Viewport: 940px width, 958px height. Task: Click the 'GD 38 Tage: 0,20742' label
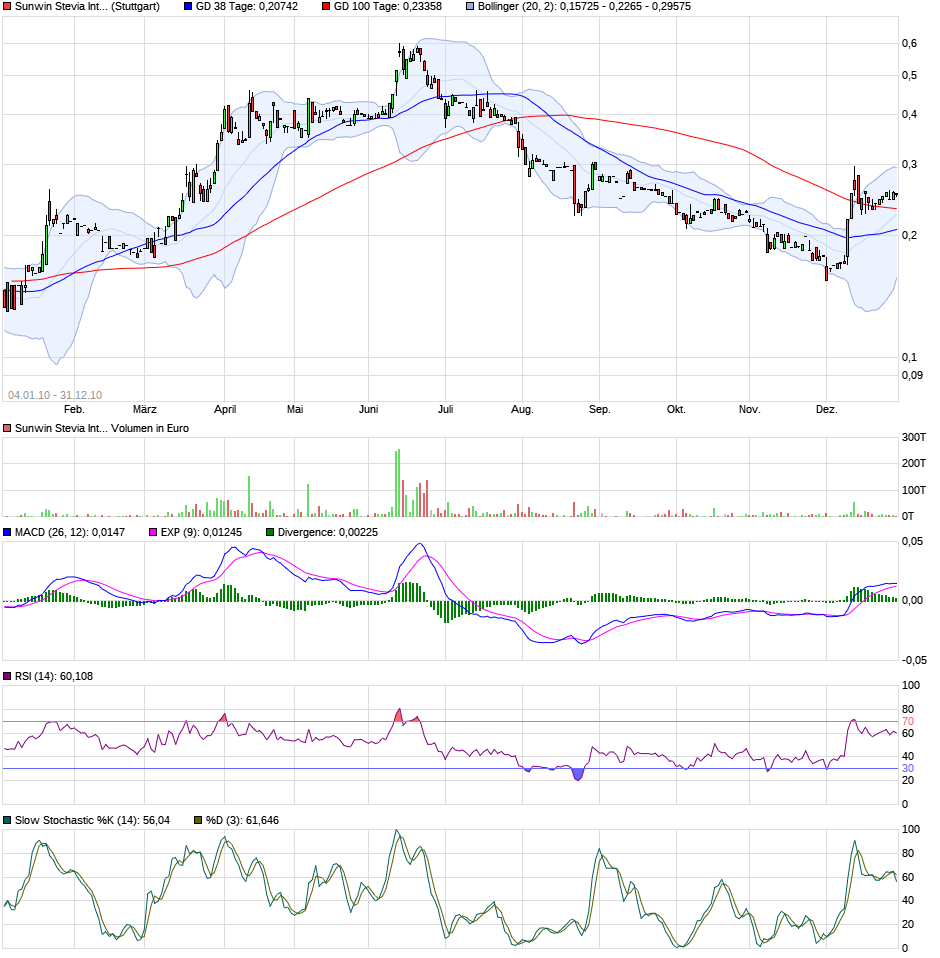click(247, 7)
